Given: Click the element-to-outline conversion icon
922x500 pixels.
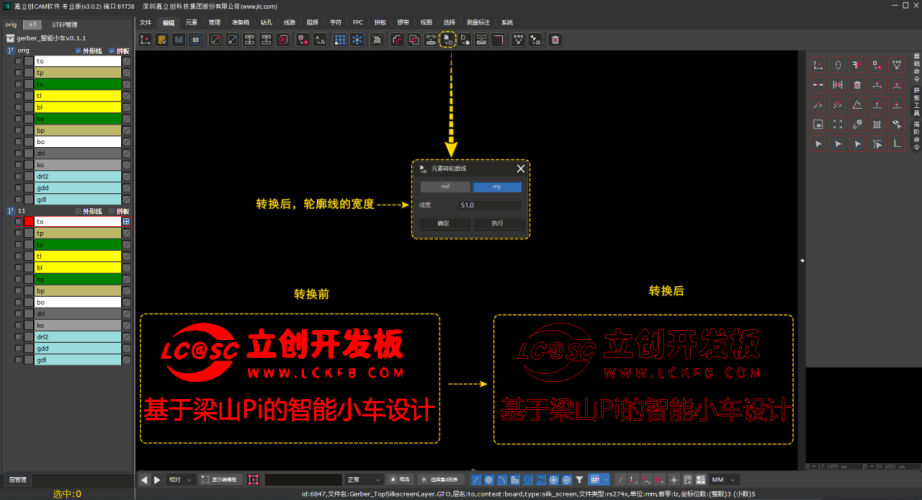Looking at the screenshot, I should [x=447, y=40].
